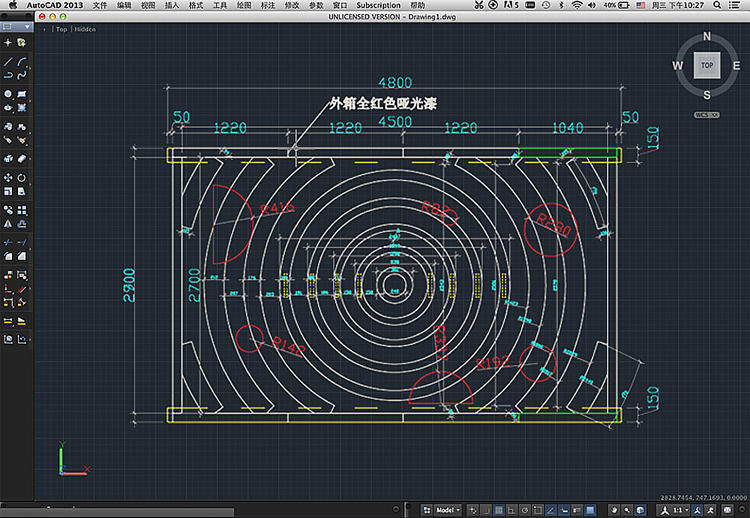The image size is (750, 518).
Task: Select the Line tool in left toolbar
Action: point(8,61)
